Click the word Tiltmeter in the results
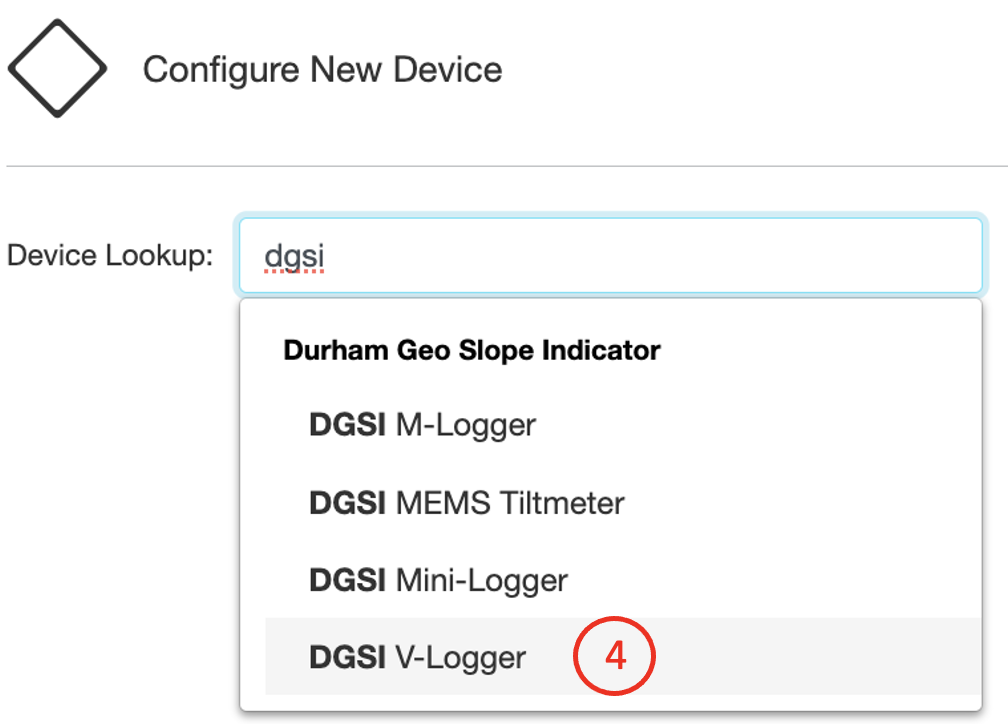This screenshot has width=1008, height=724. 562,503
